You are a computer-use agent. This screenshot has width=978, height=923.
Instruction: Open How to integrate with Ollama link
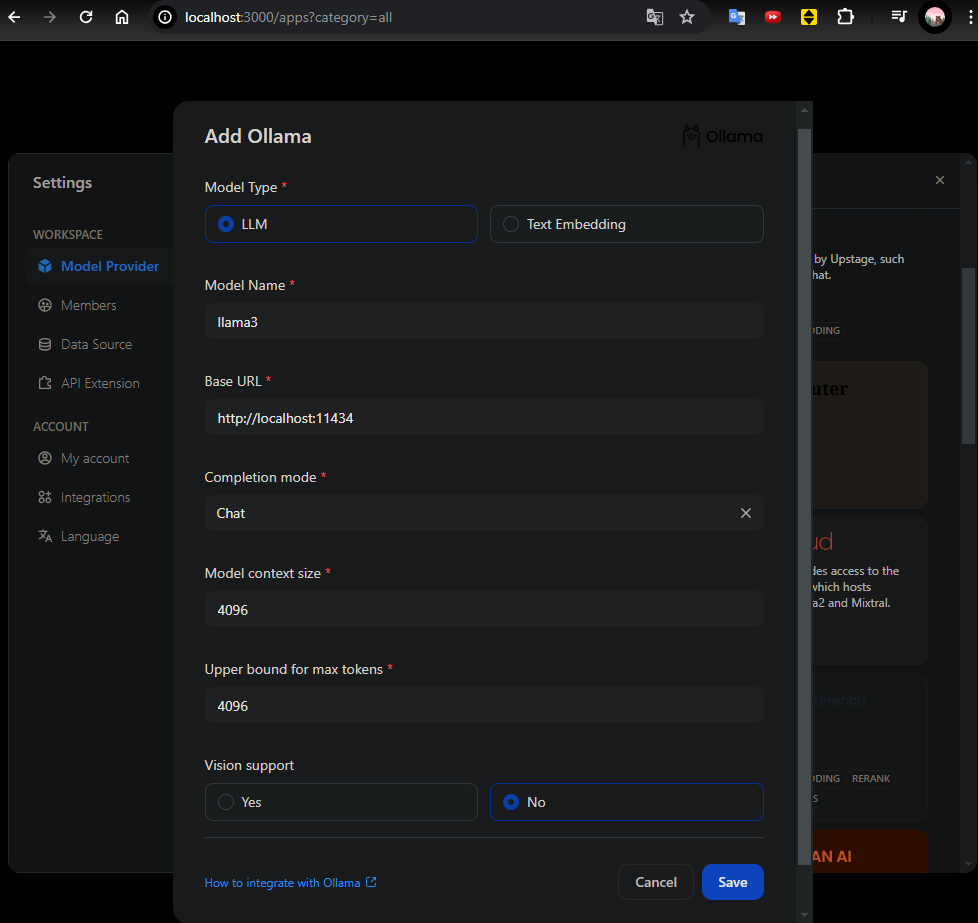pyautogui.click(x=291, y=882)
